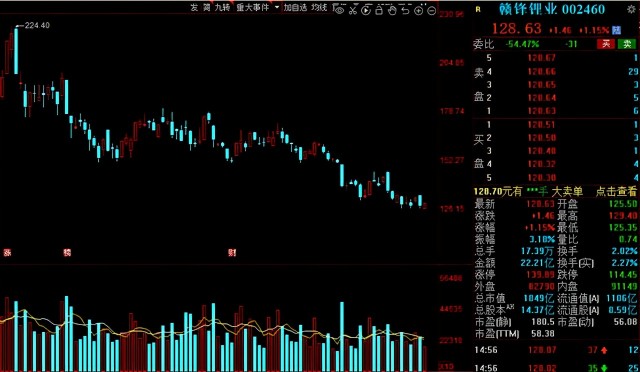
Task: Click the 总手 value 17.39万
Action: coord(538,251)
